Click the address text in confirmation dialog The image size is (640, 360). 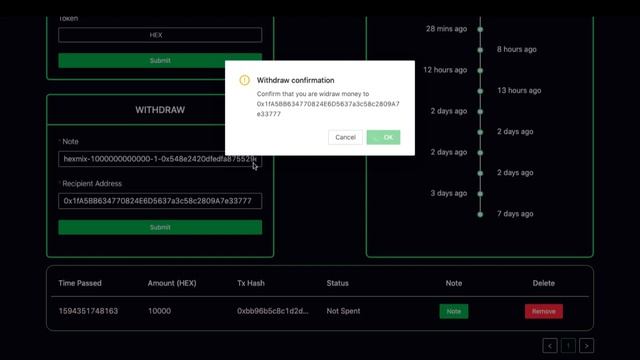tap(328, 109)
